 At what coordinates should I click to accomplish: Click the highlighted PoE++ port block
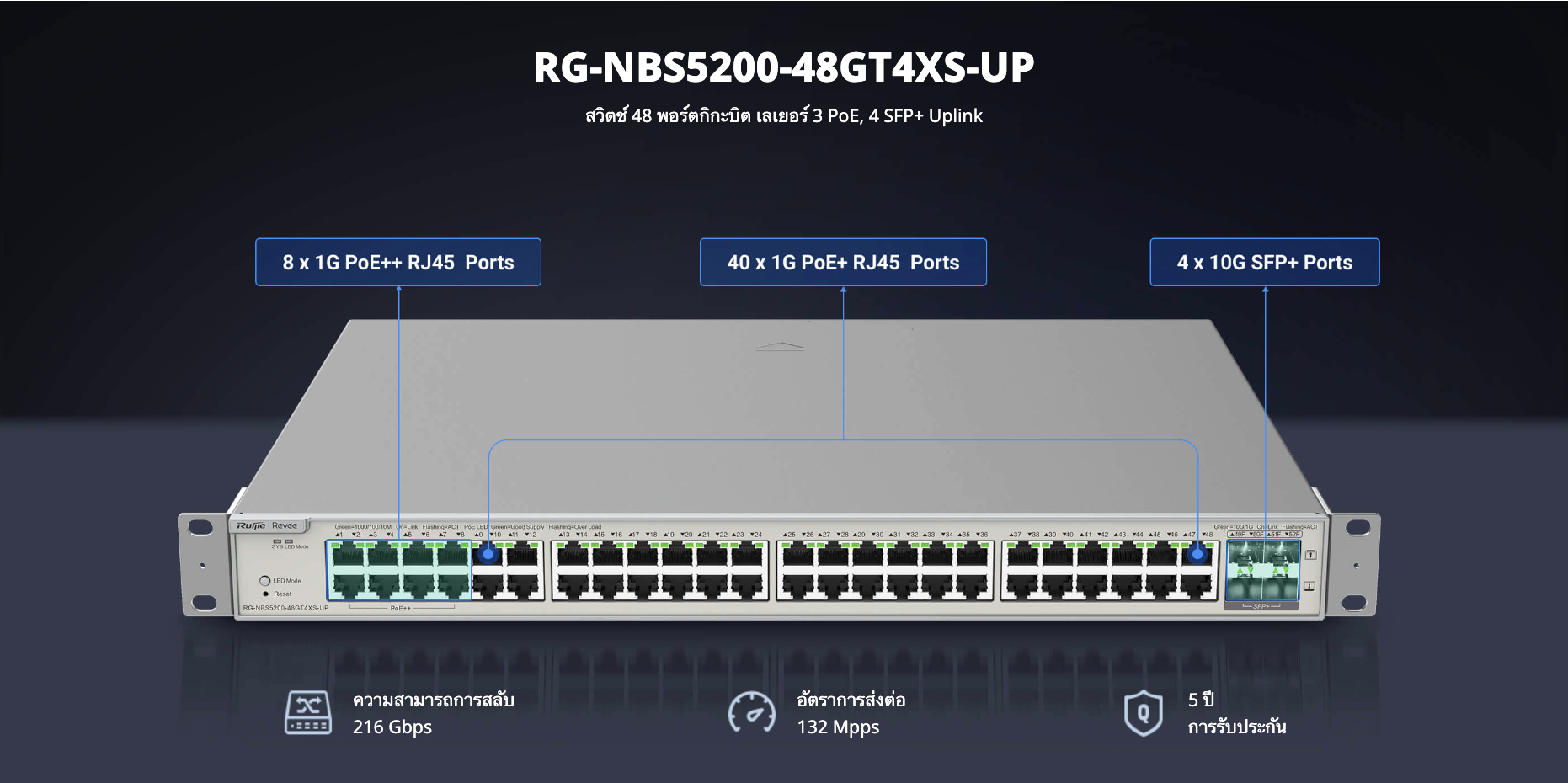[x=399, y=571]
